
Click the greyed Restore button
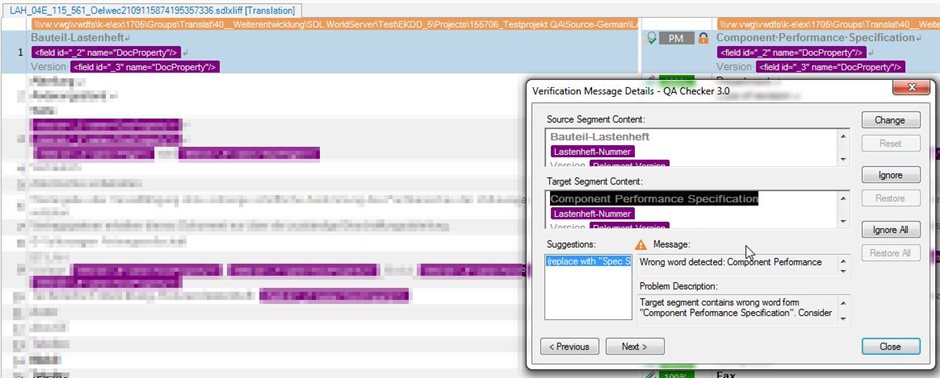point(890,198)
